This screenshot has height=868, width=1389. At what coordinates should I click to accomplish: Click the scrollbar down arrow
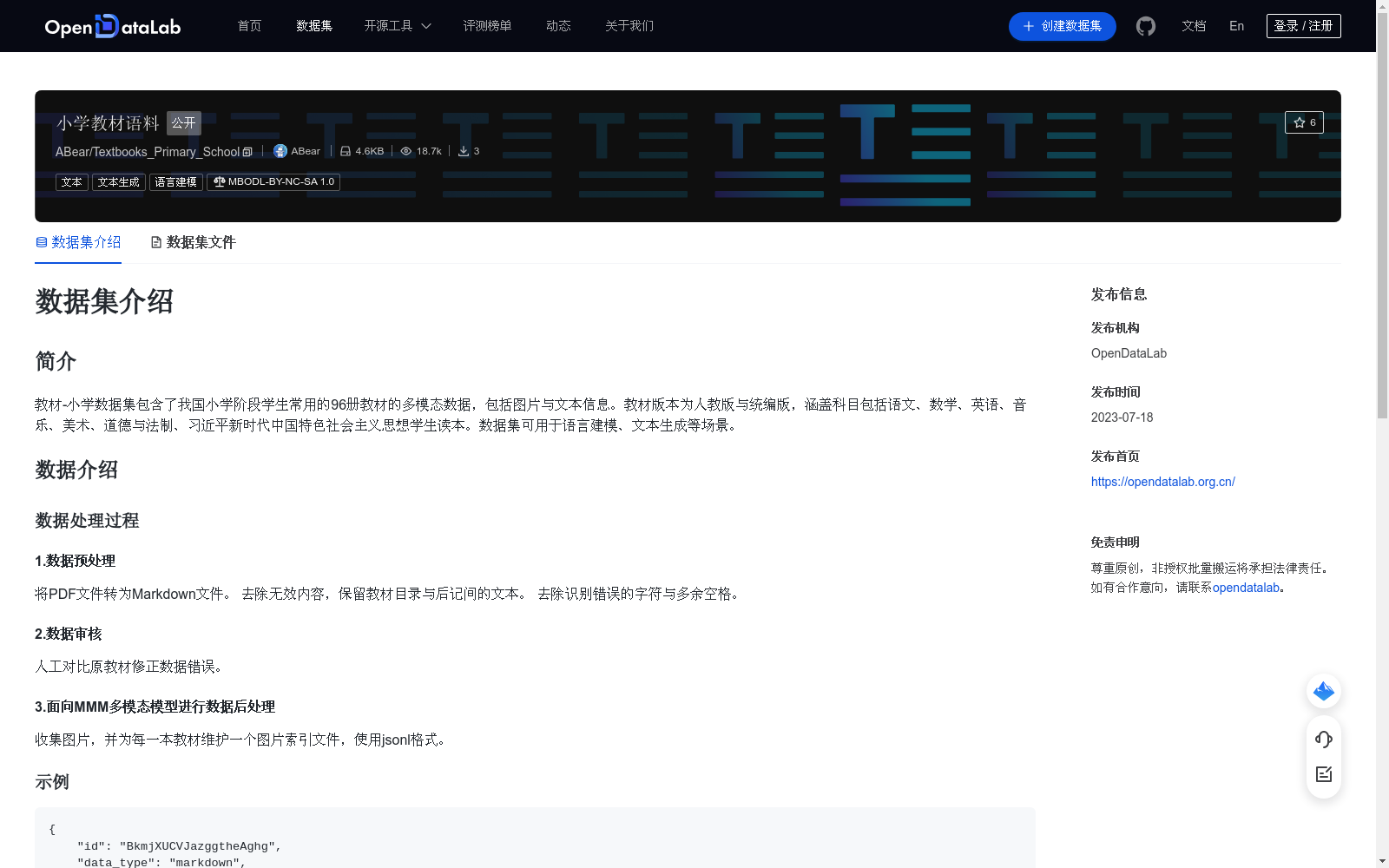[x=1382, y=861]
